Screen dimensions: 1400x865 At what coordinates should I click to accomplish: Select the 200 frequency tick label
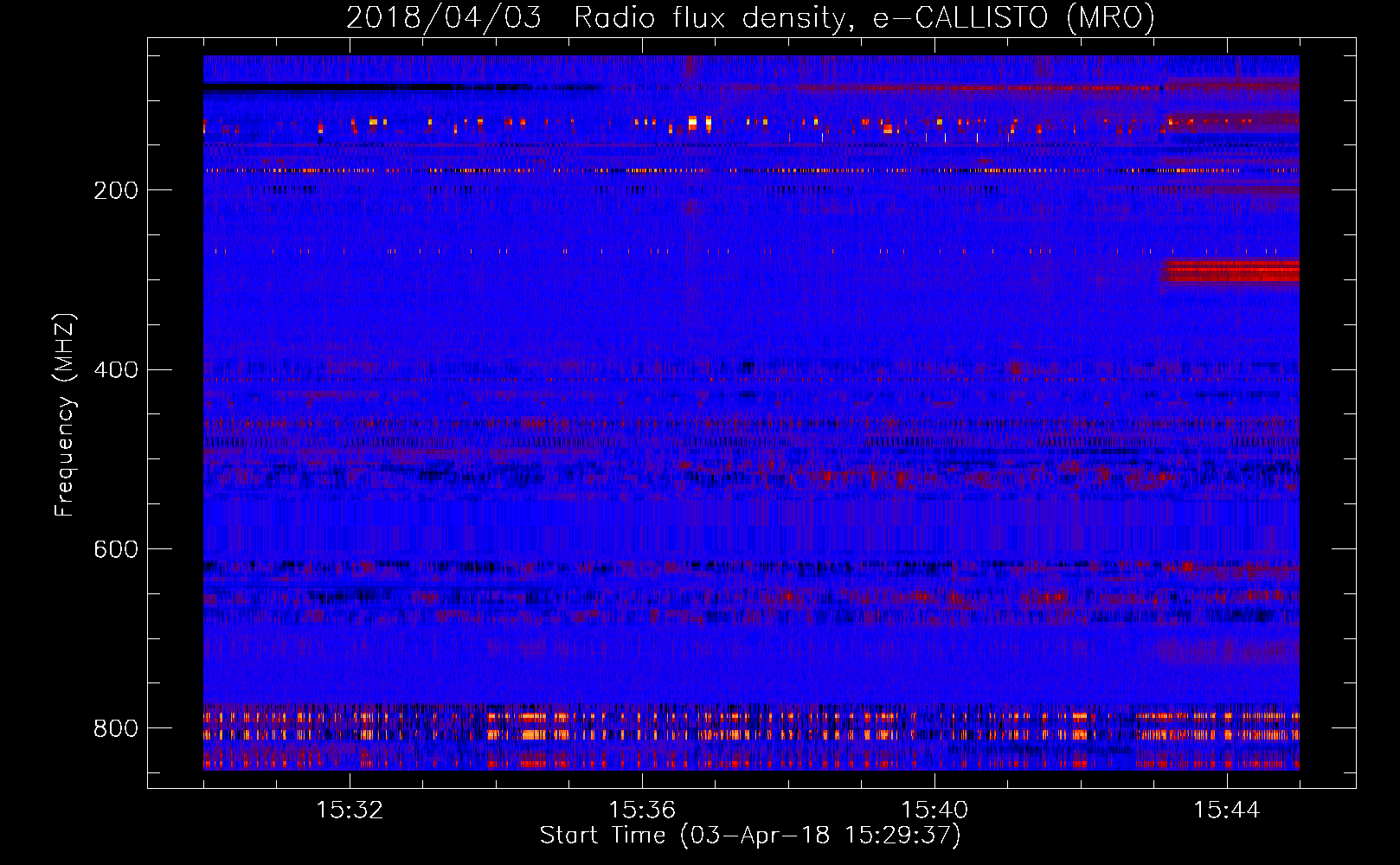(116, 190)
